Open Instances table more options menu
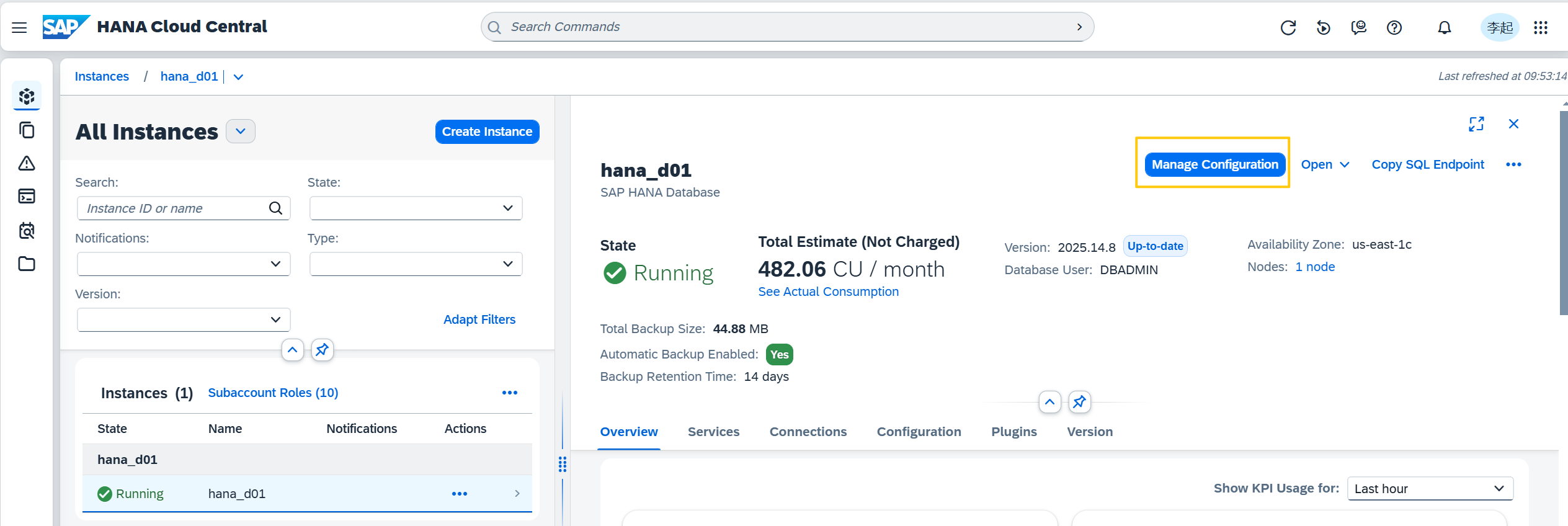This screenshot has height=526, width=1568. (x=510, y=393)
